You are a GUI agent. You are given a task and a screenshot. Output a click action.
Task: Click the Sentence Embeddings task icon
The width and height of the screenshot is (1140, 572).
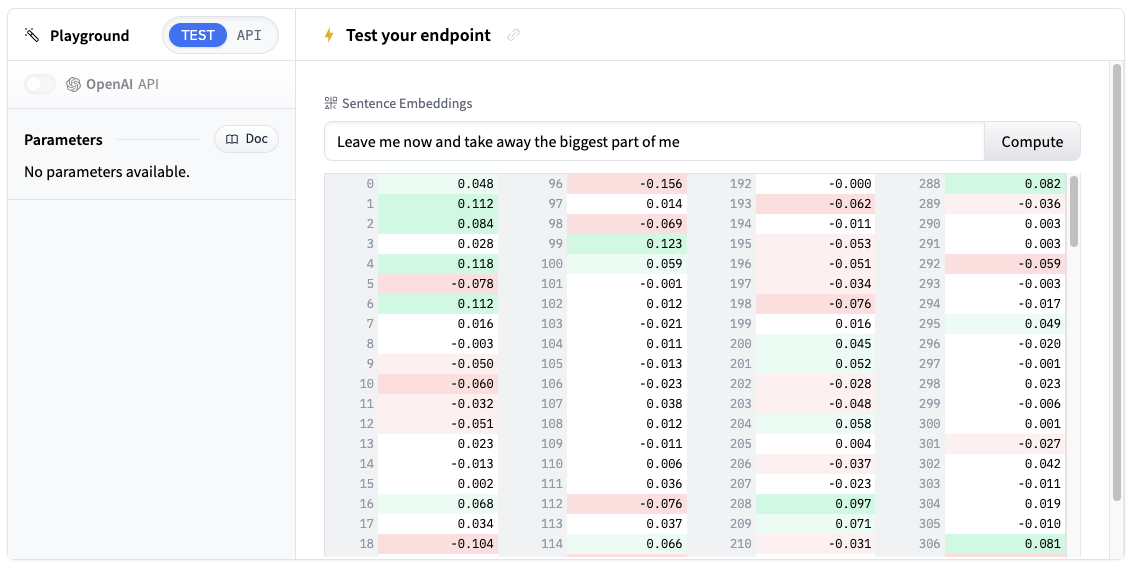[x=331, y=103]
